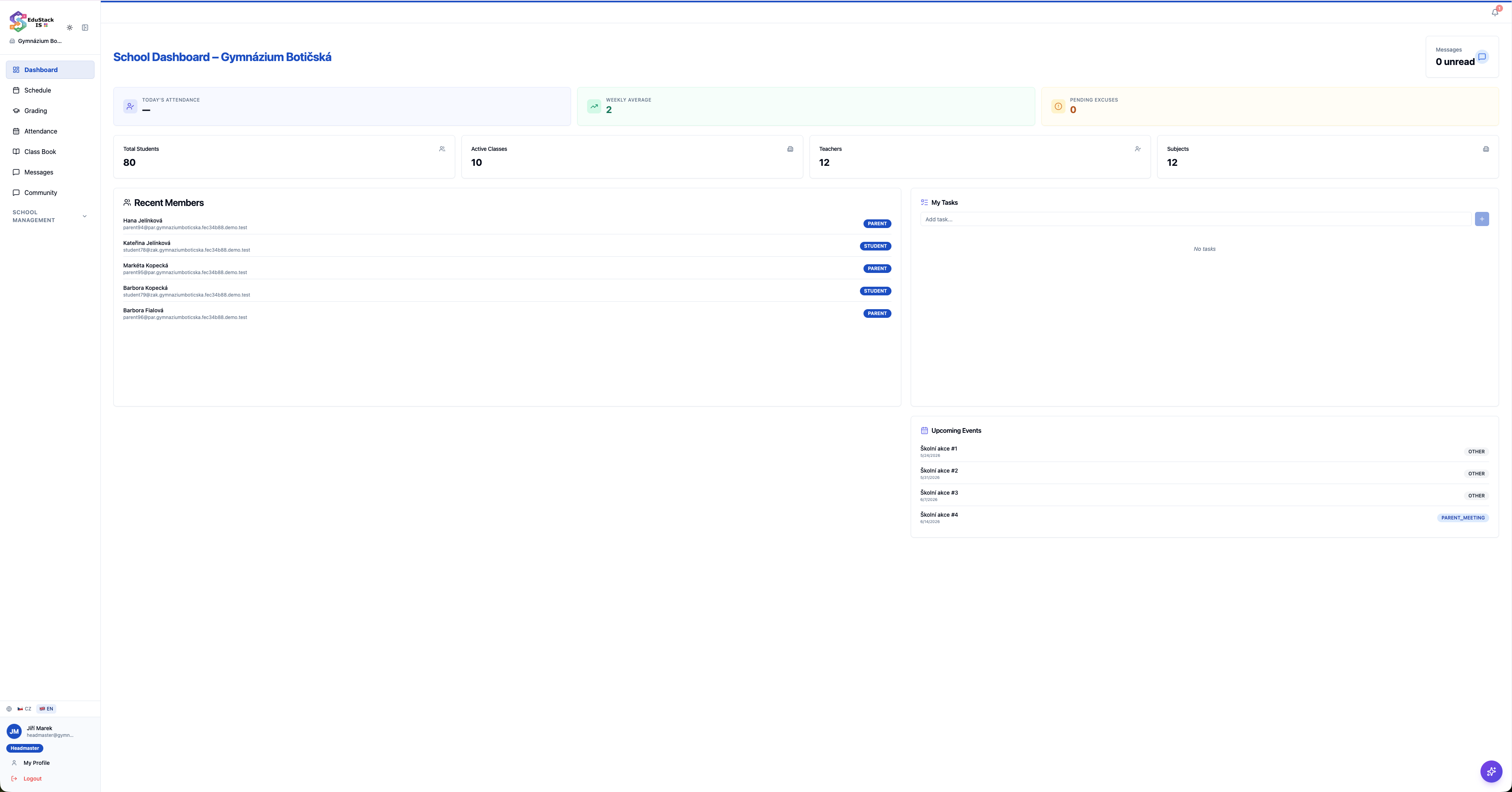Open Community in the sidebar

50,193
